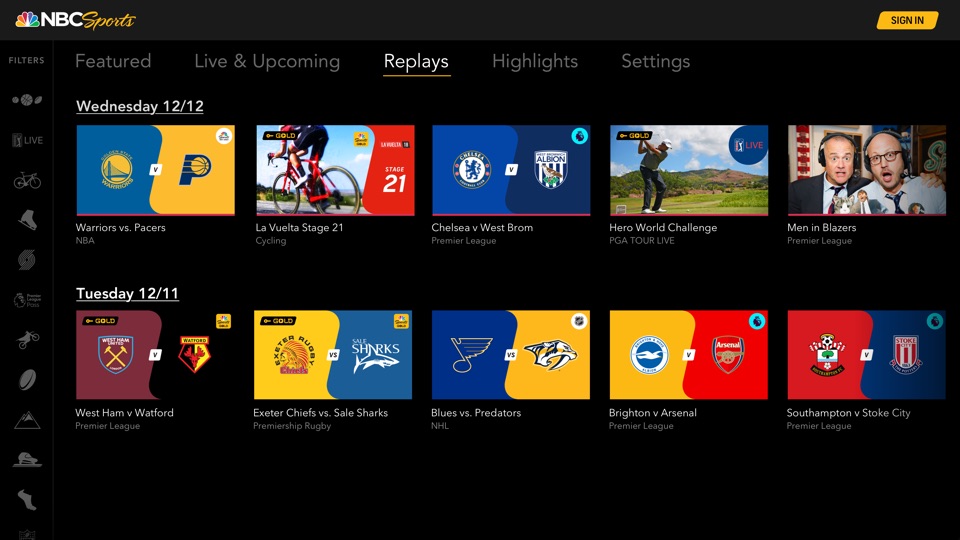This screenshot has height=540, width=960.
Task: Select the all sports balls filter icon
Action: tap(27, 100)
